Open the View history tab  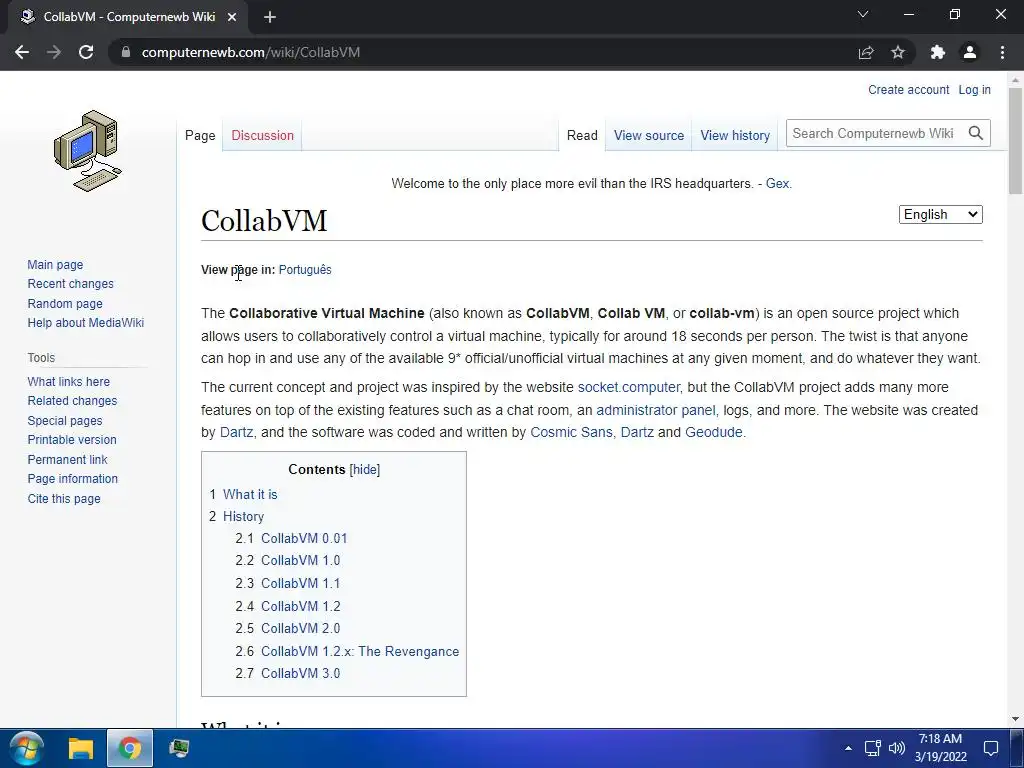(735, 135)
